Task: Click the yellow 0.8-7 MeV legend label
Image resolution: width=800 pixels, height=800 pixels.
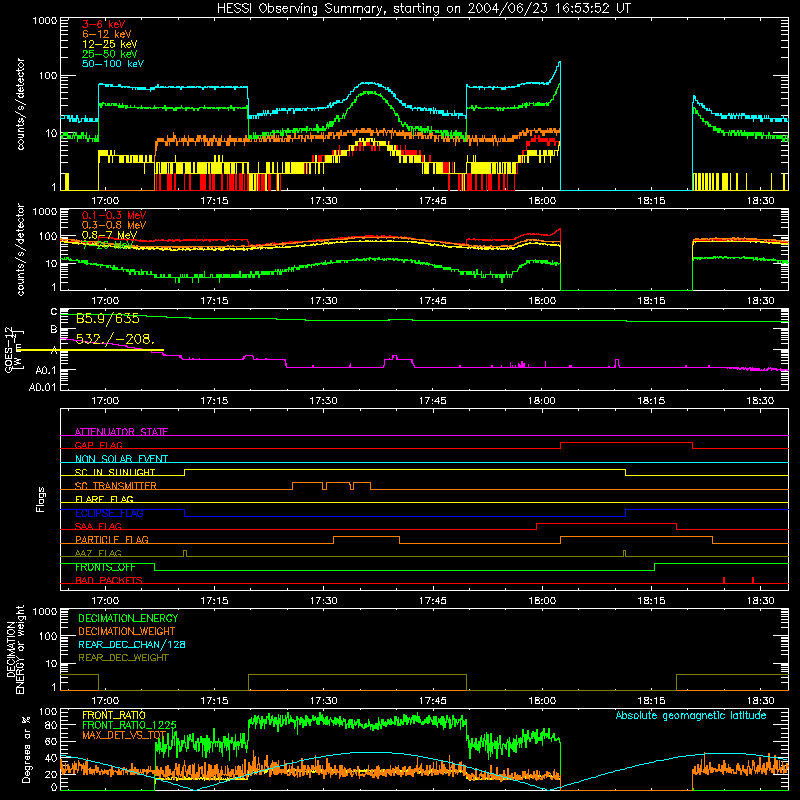Action: click(x=109, y=235)
